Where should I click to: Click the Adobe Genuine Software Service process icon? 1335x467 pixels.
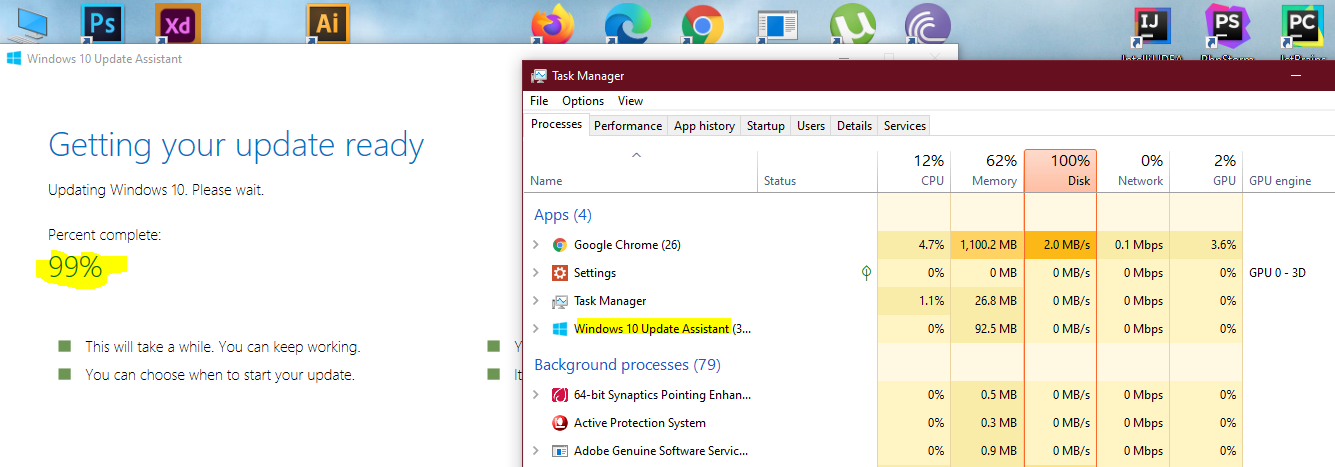click(x=560, y=451)
